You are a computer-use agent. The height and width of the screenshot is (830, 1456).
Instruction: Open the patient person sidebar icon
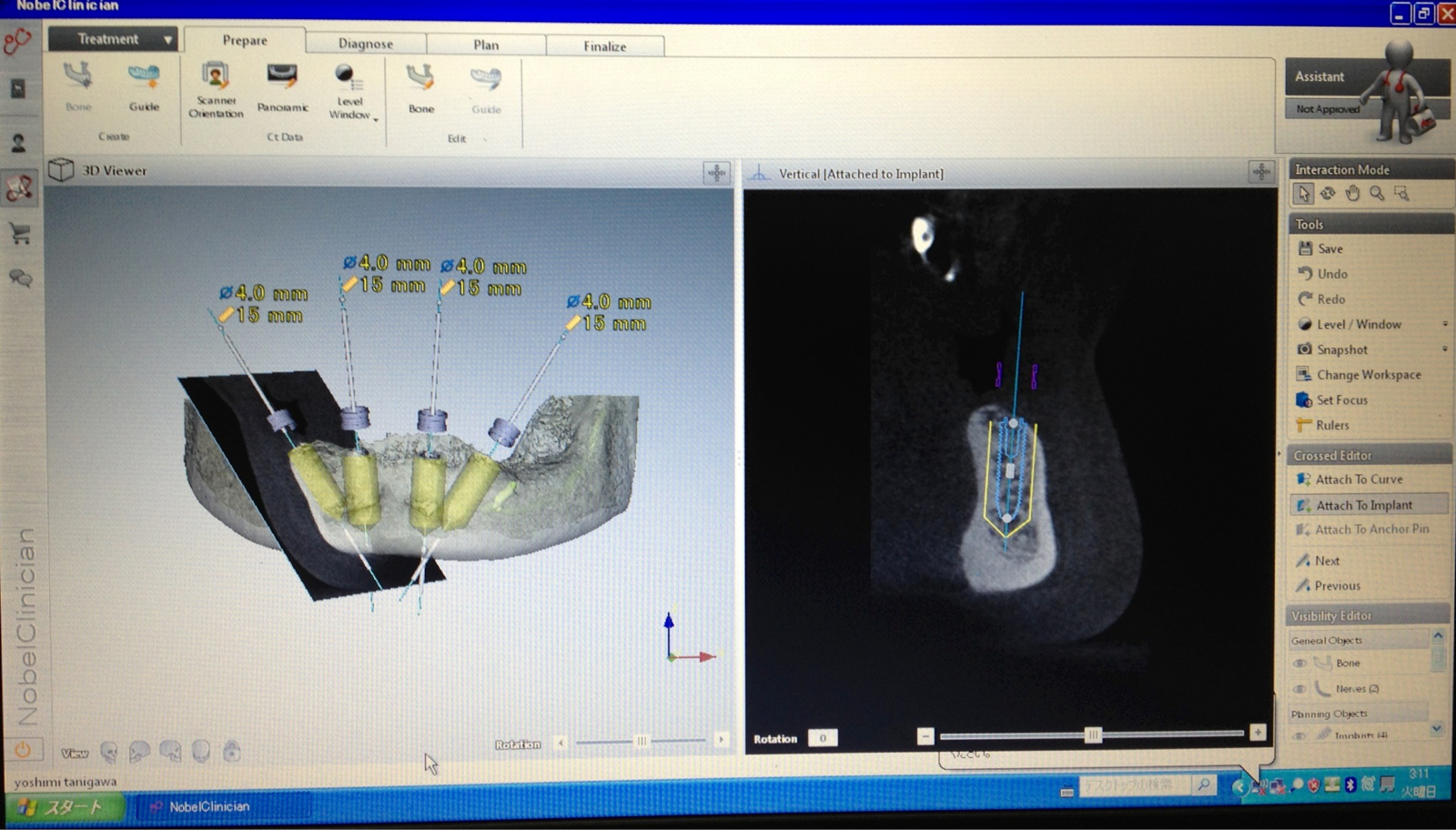click(18, 144)
